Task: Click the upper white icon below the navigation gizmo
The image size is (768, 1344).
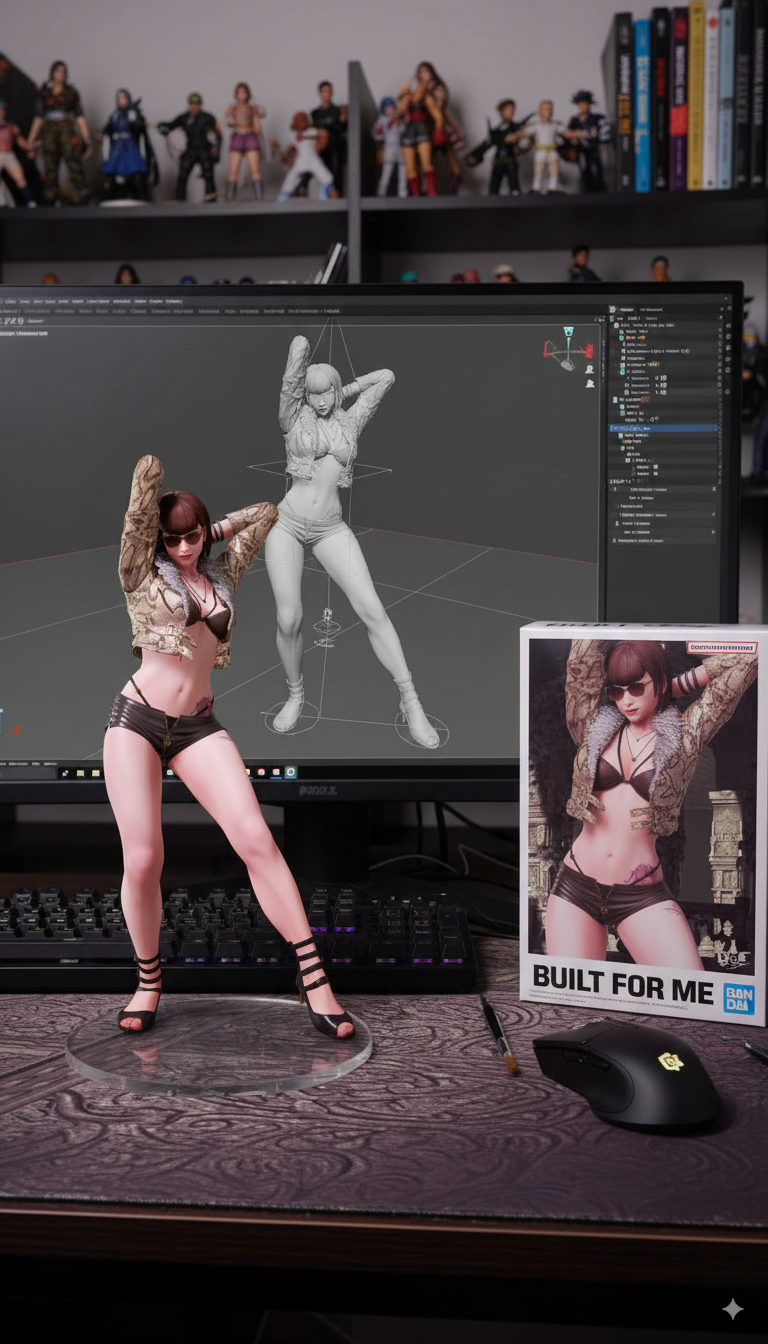Action: (590, 369)
